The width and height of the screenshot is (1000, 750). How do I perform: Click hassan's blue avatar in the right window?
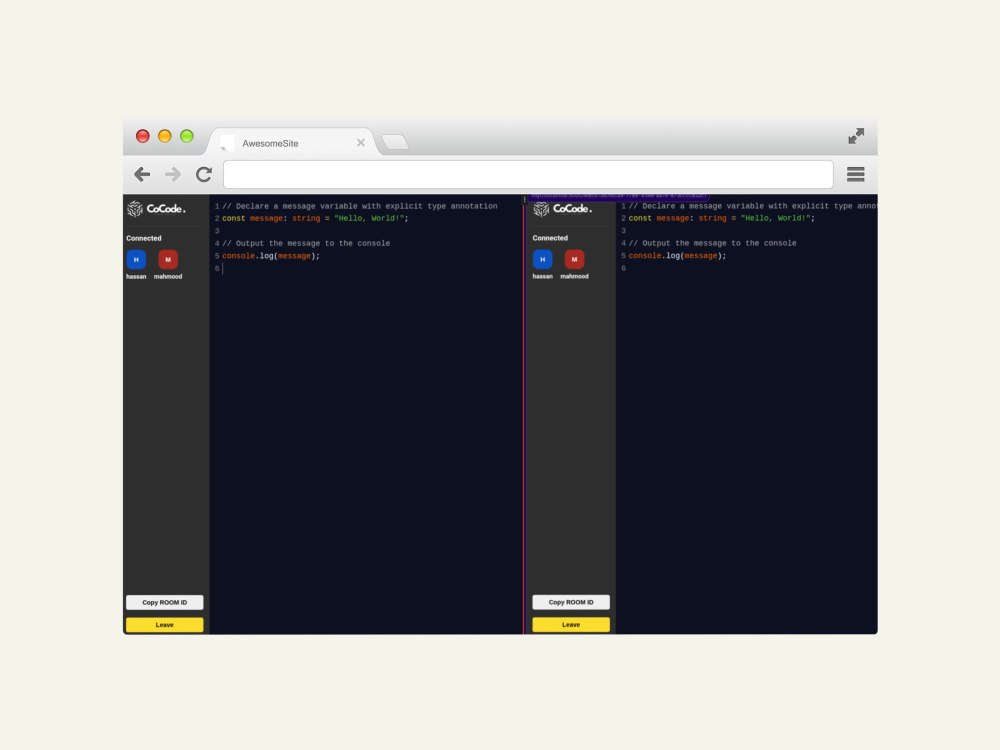pos(542,260)
